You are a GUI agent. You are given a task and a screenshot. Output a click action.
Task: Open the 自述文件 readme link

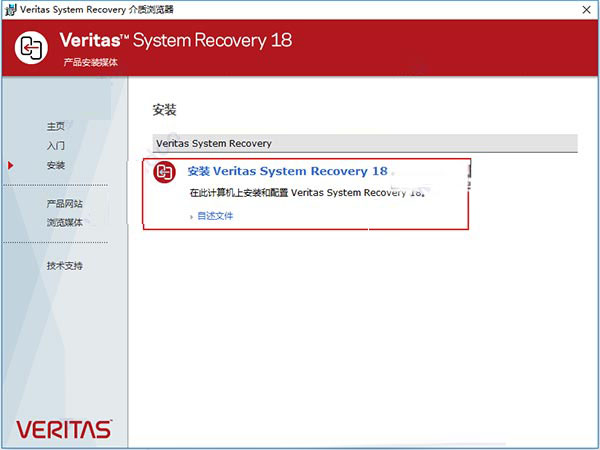click(x=215, y=216)
